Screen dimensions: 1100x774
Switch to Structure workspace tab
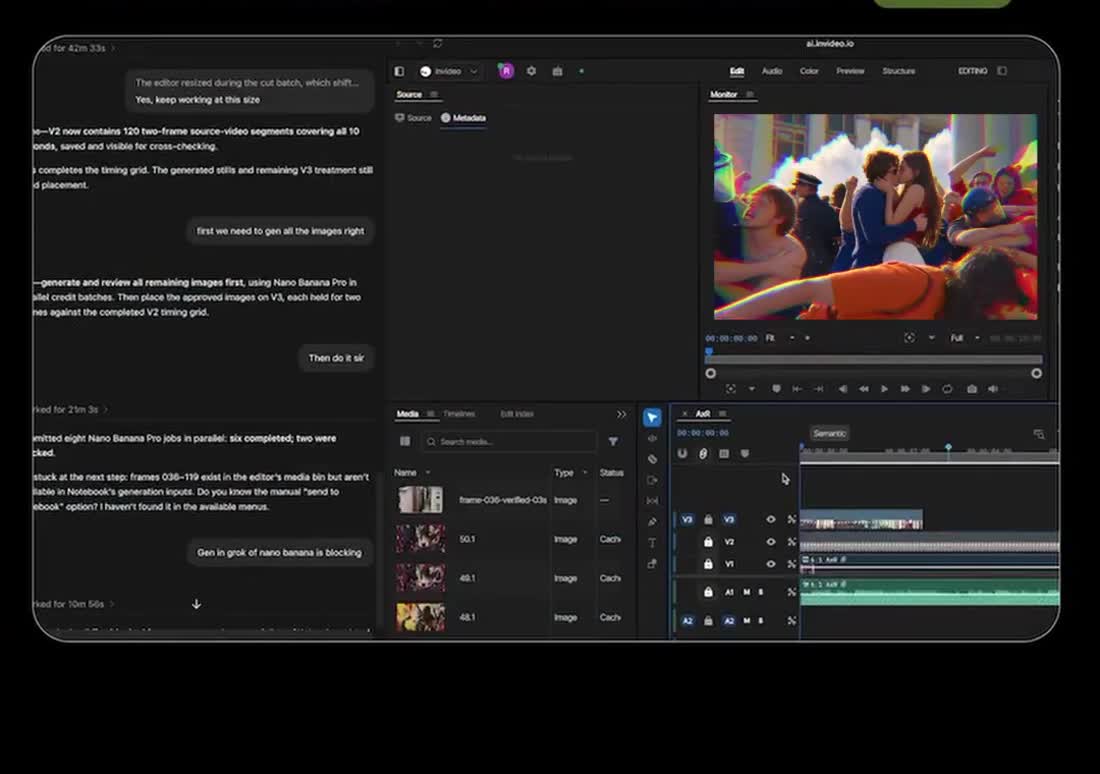(x=899, y=71)
